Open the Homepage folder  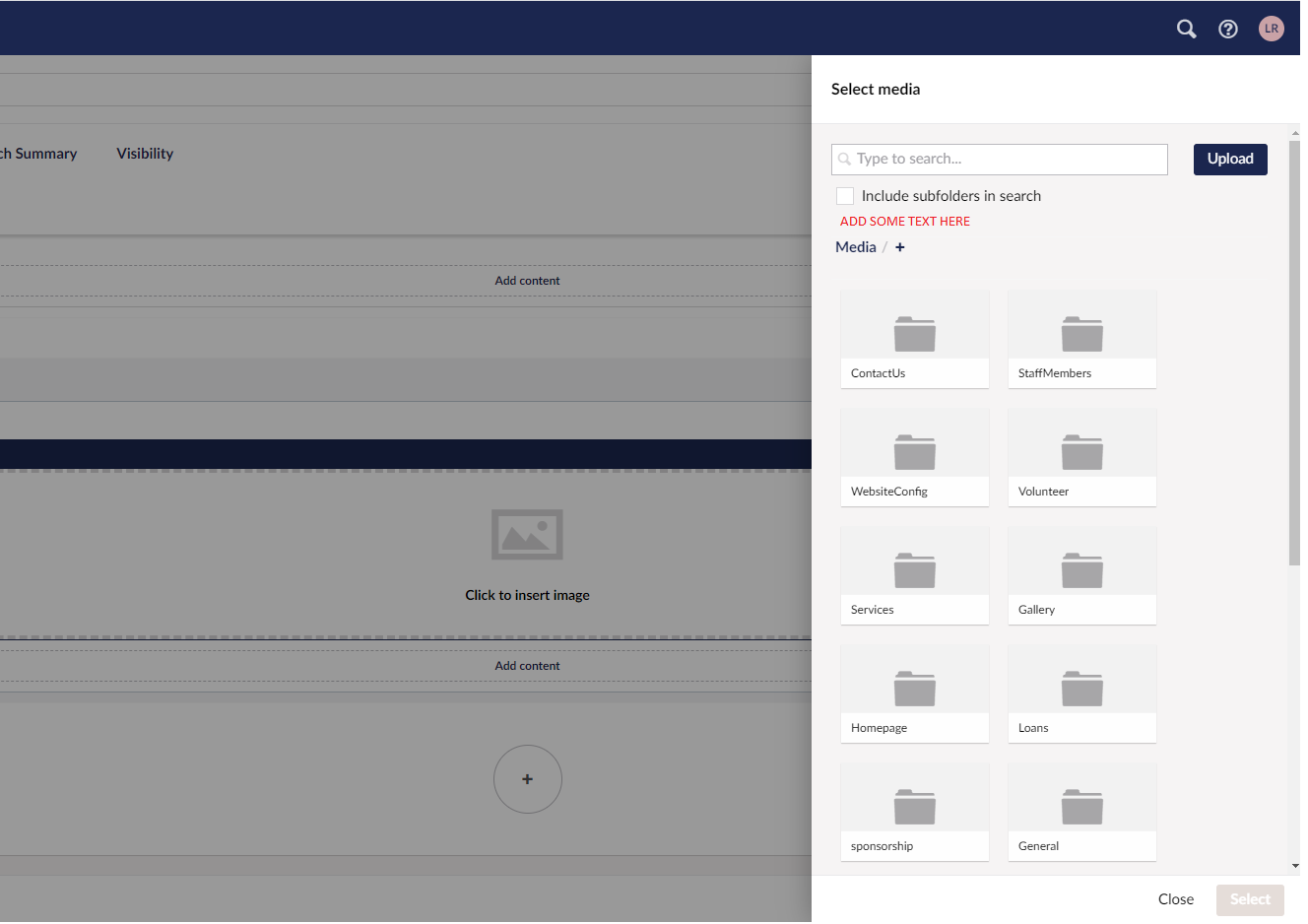coord(915,693)
